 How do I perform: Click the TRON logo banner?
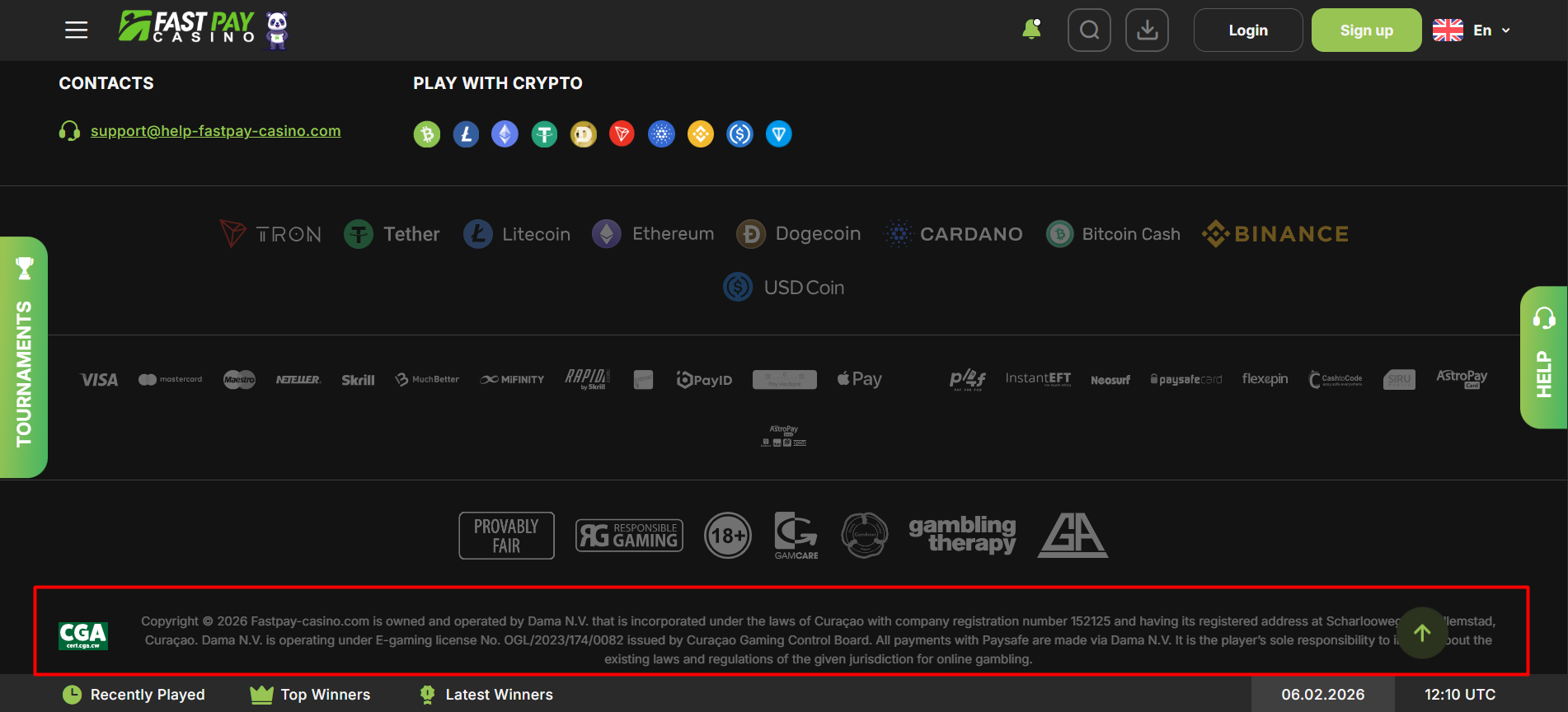click(270, 234)
